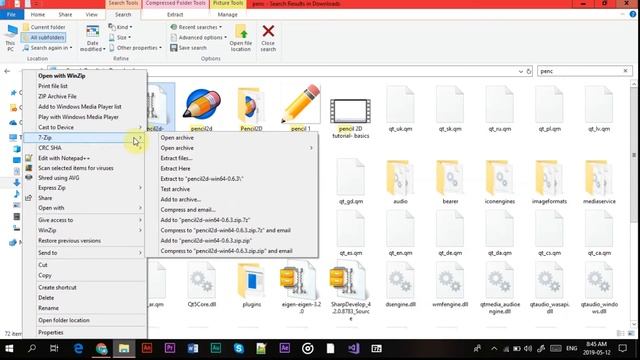Open the Other properties dropdown
Screen dimensions: 640x360
tap(135, 48)
